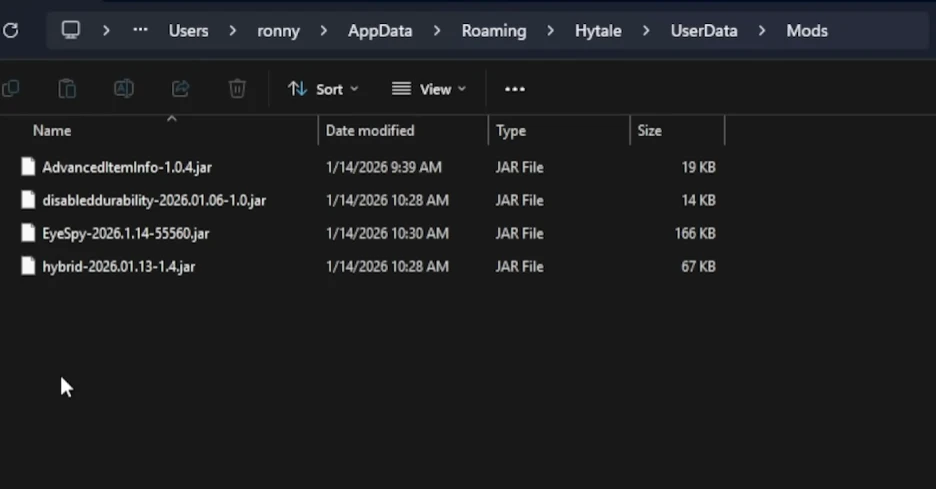The height and width of the screenshot is (489, 936).
Task: Expand the hidden breadcrumb path ellipsis
Action: (140, 30)
